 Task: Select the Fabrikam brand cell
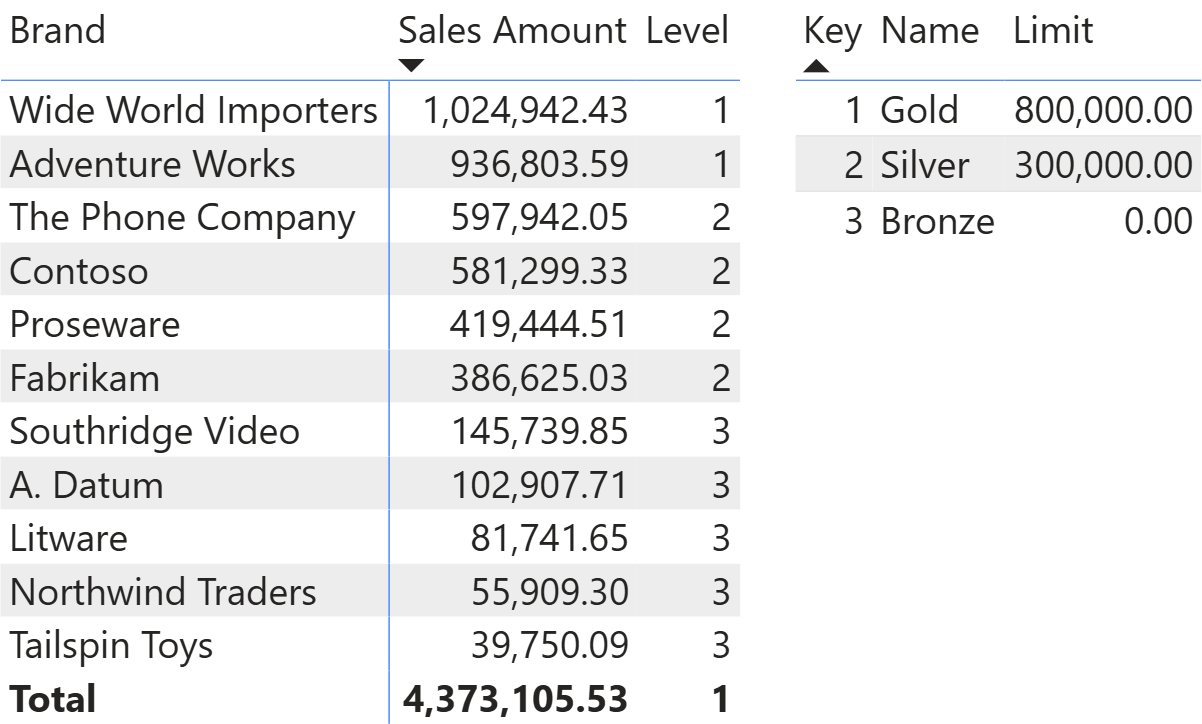click(84, 378)
